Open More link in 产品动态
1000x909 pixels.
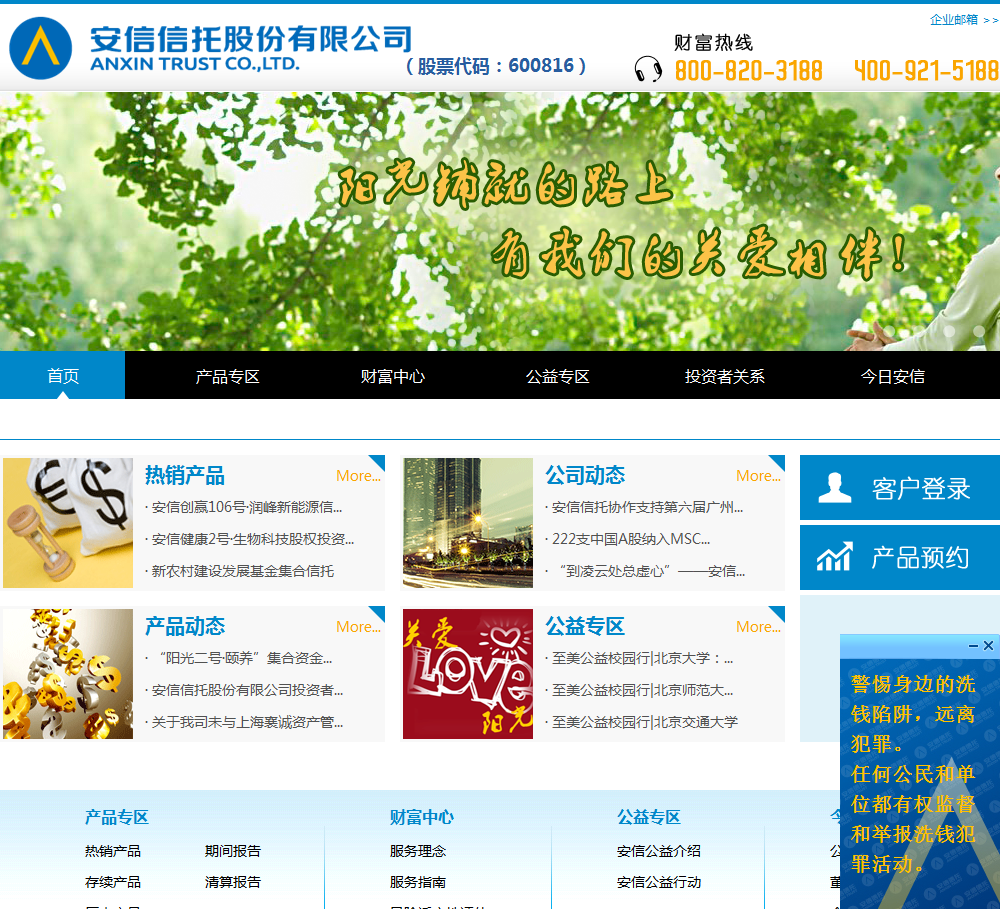tap(358, 627)
